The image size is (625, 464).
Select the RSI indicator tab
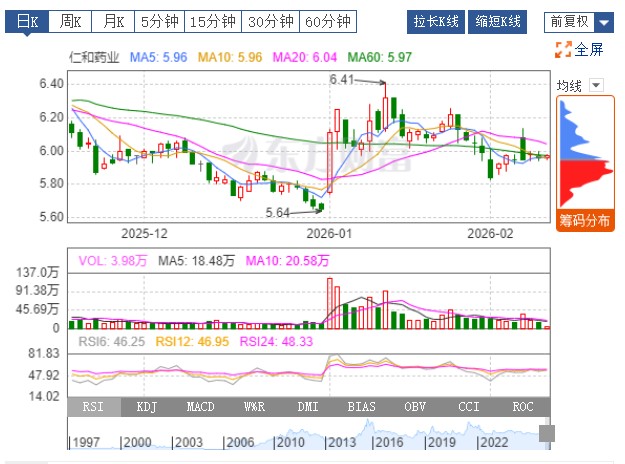94,407
